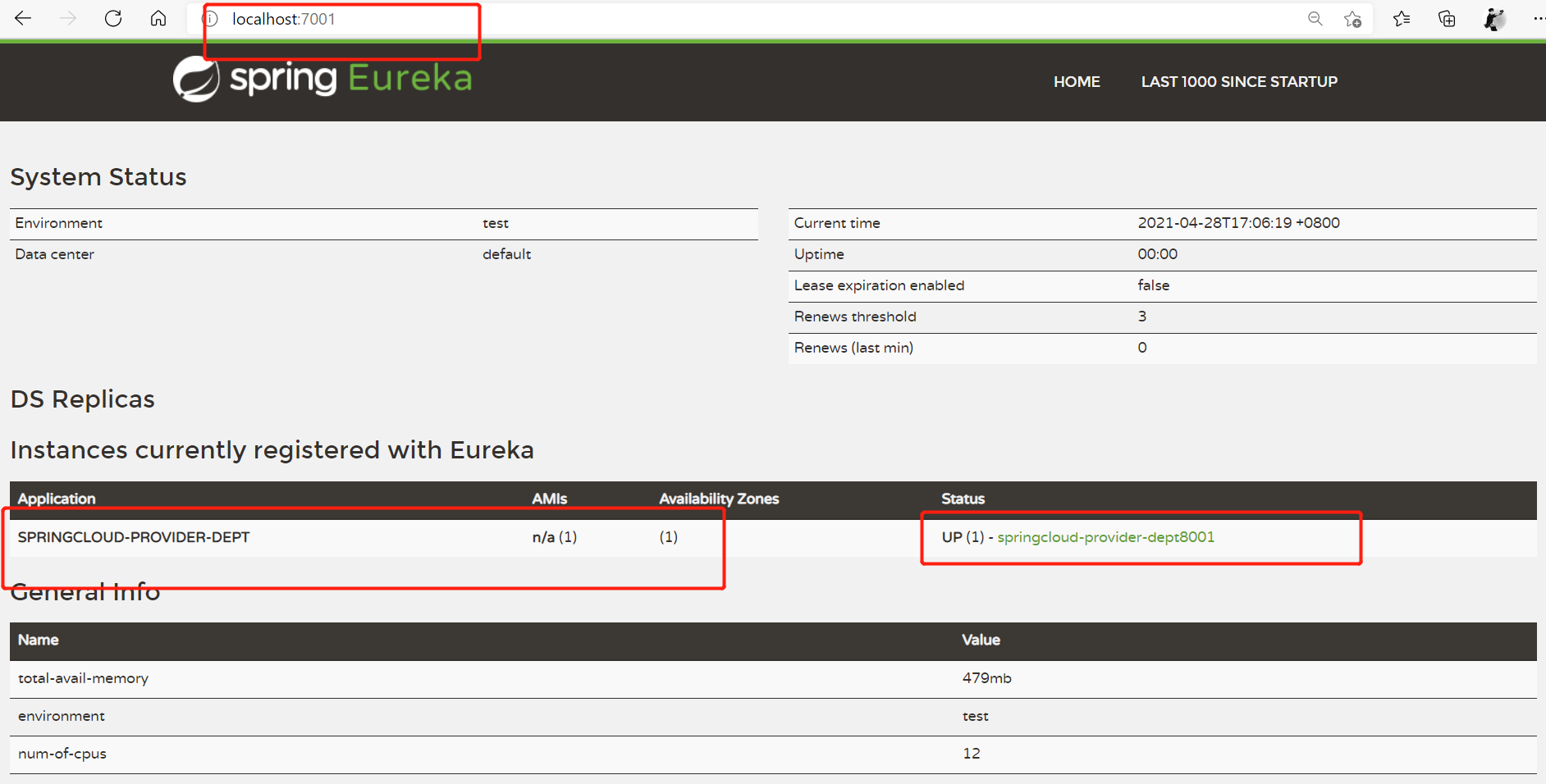Click the browser forward arrow
This screenshot has height=784, width=1546.
coord(68,18)
